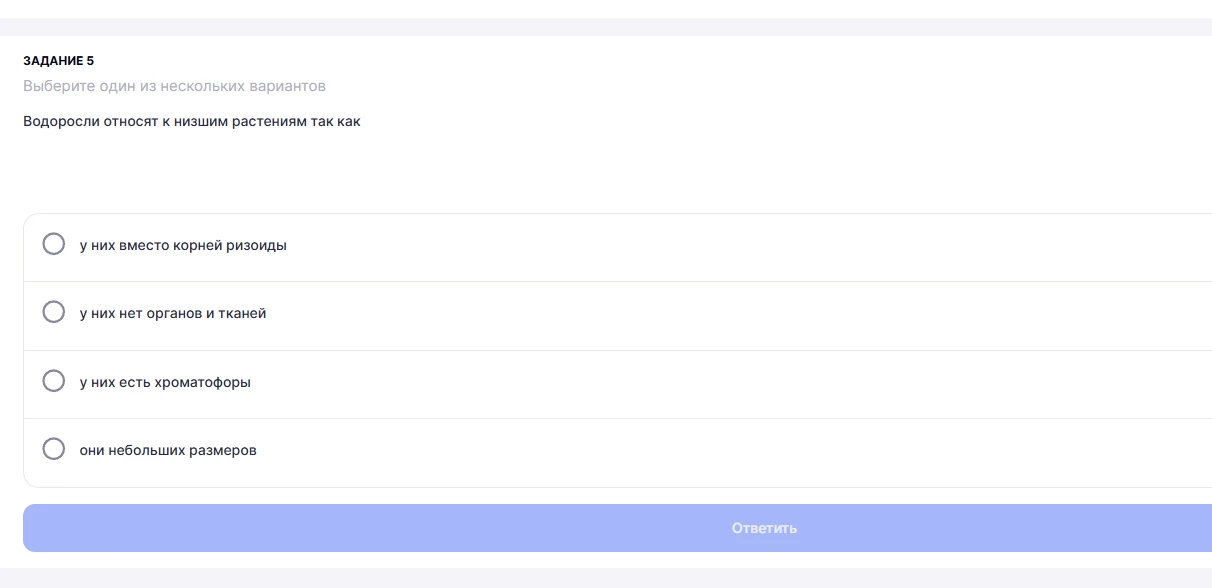Click the answer text 'у них вместо корней ризоиды'
The width and height of the screenshot is (1212, 588).
point(183,245)
